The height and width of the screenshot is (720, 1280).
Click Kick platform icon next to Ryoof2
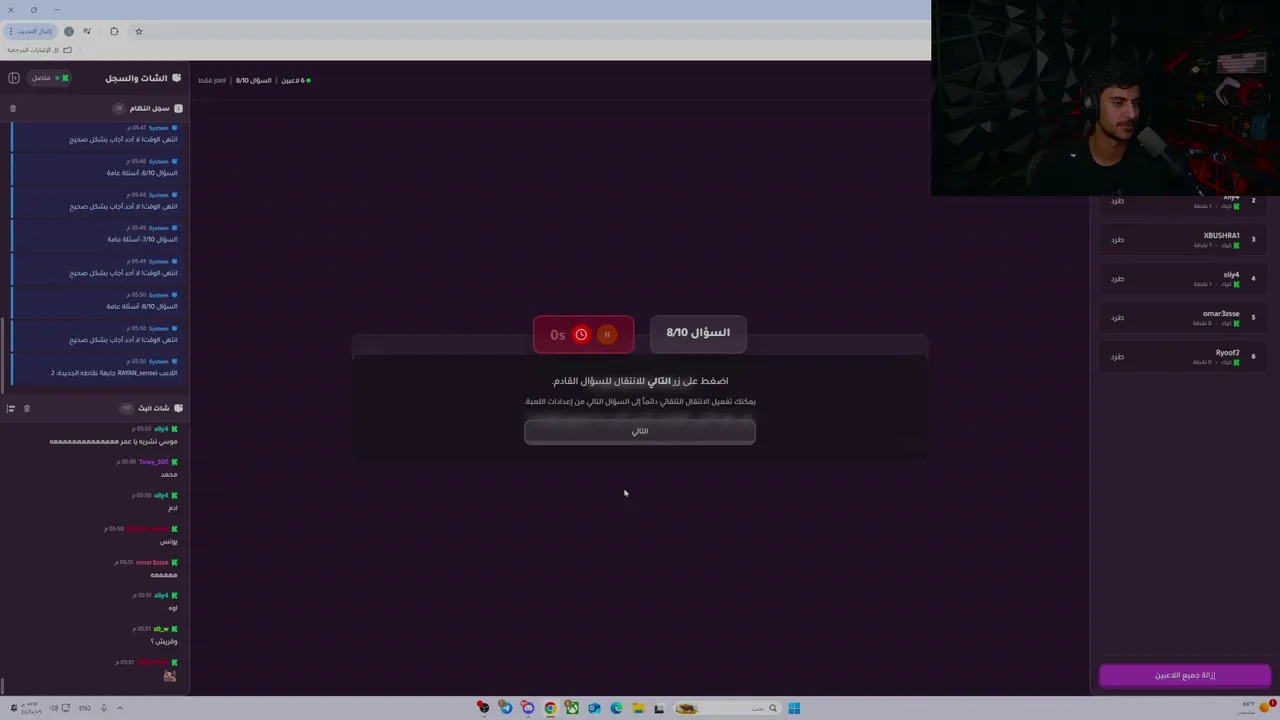(1236, 362)
